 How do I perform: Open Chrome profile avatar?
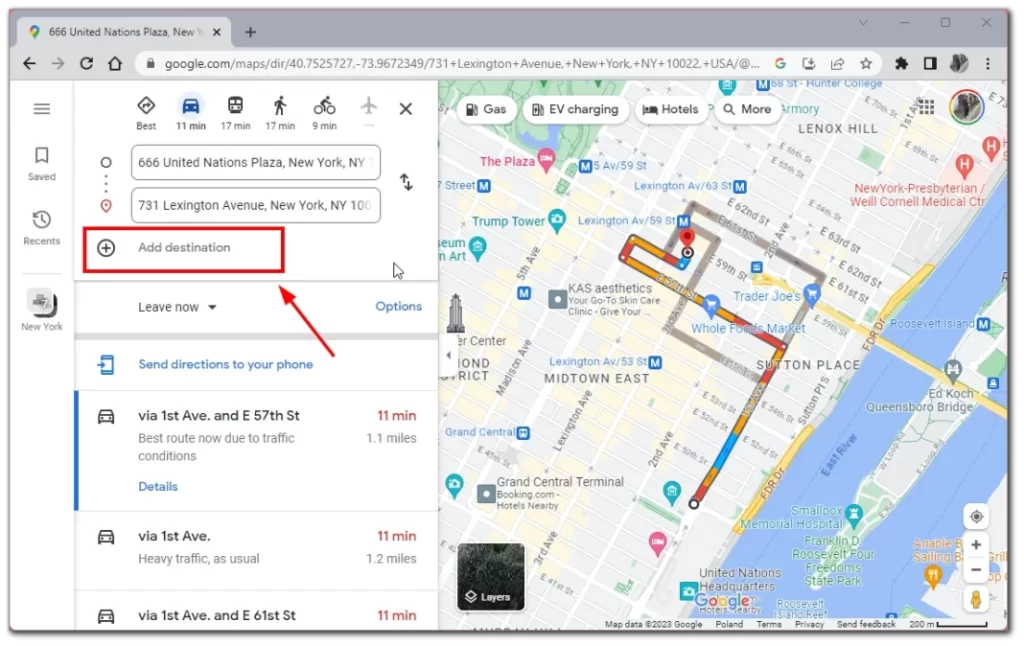click(x=959, y=63)
